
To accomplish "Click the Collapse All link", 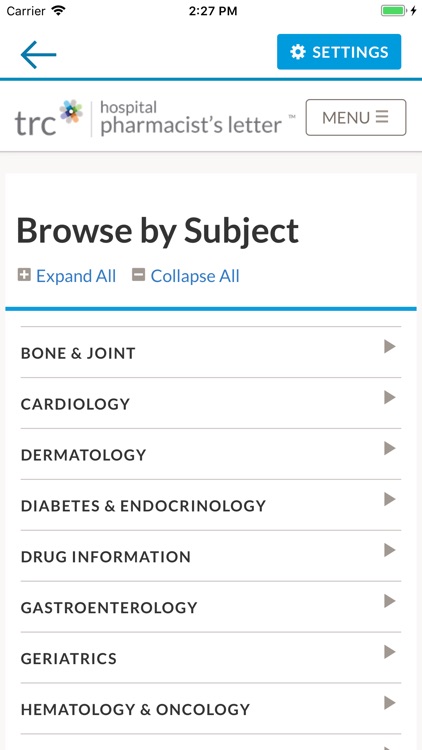I will 195,276.
